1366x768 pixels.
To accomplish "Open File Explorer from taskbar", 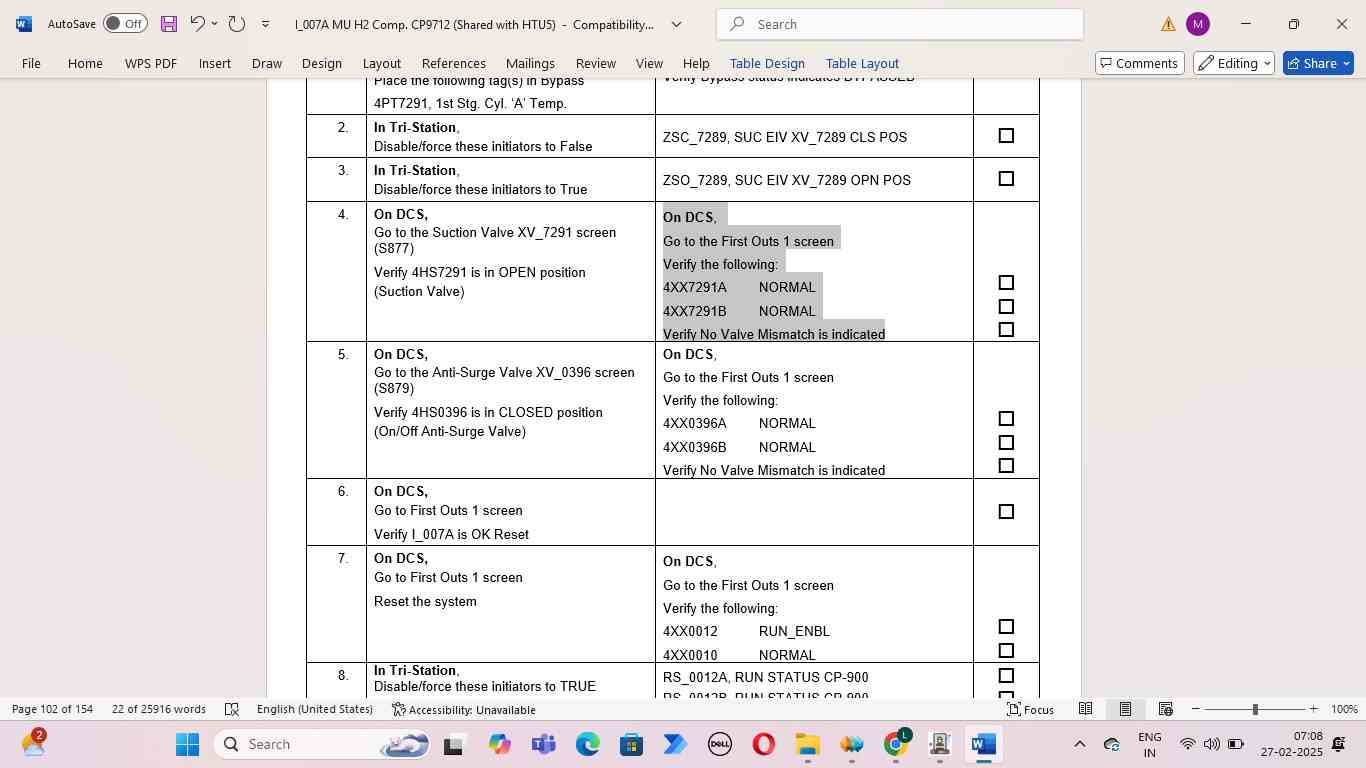I will click(x=807, y=744).
